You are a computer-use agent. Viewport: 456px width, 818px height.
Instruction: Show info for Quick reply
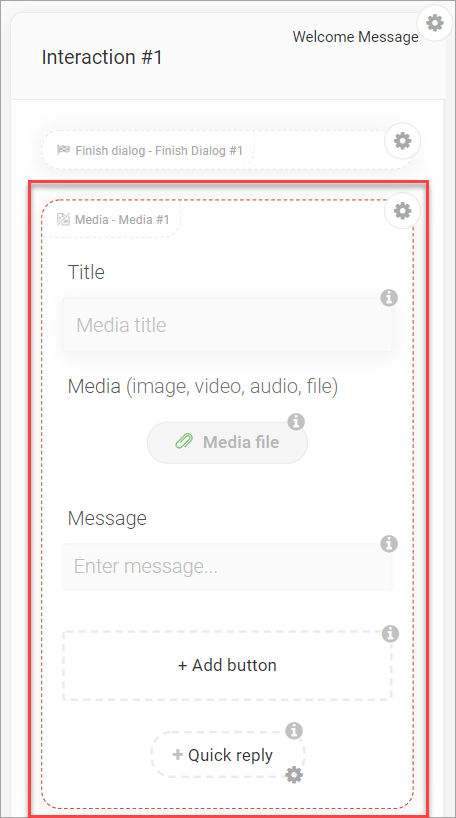coord(294,731)
